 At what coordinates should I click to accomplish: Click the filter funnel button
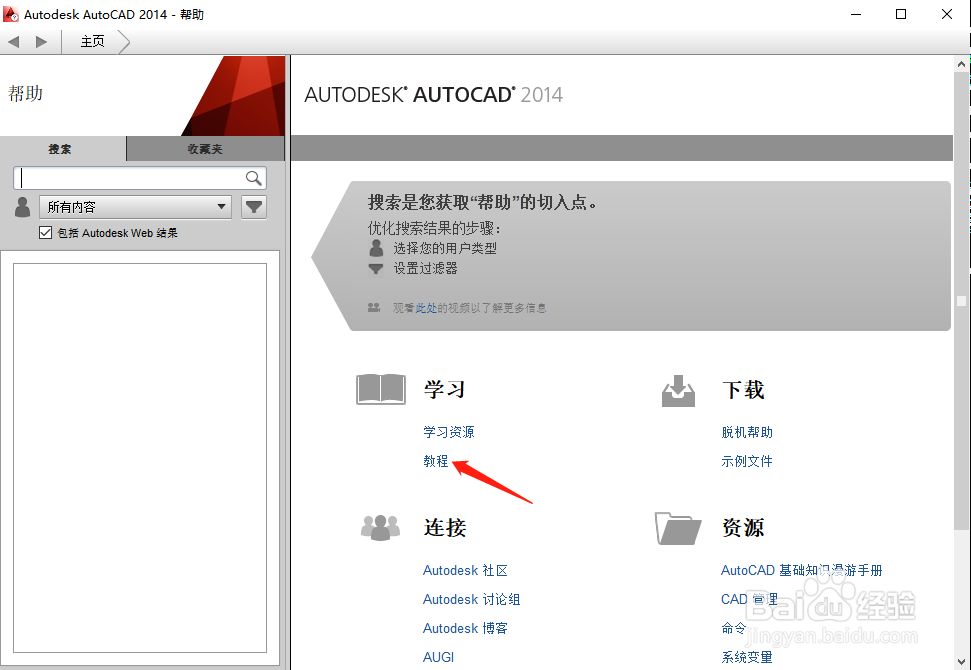tap(254, 207)
